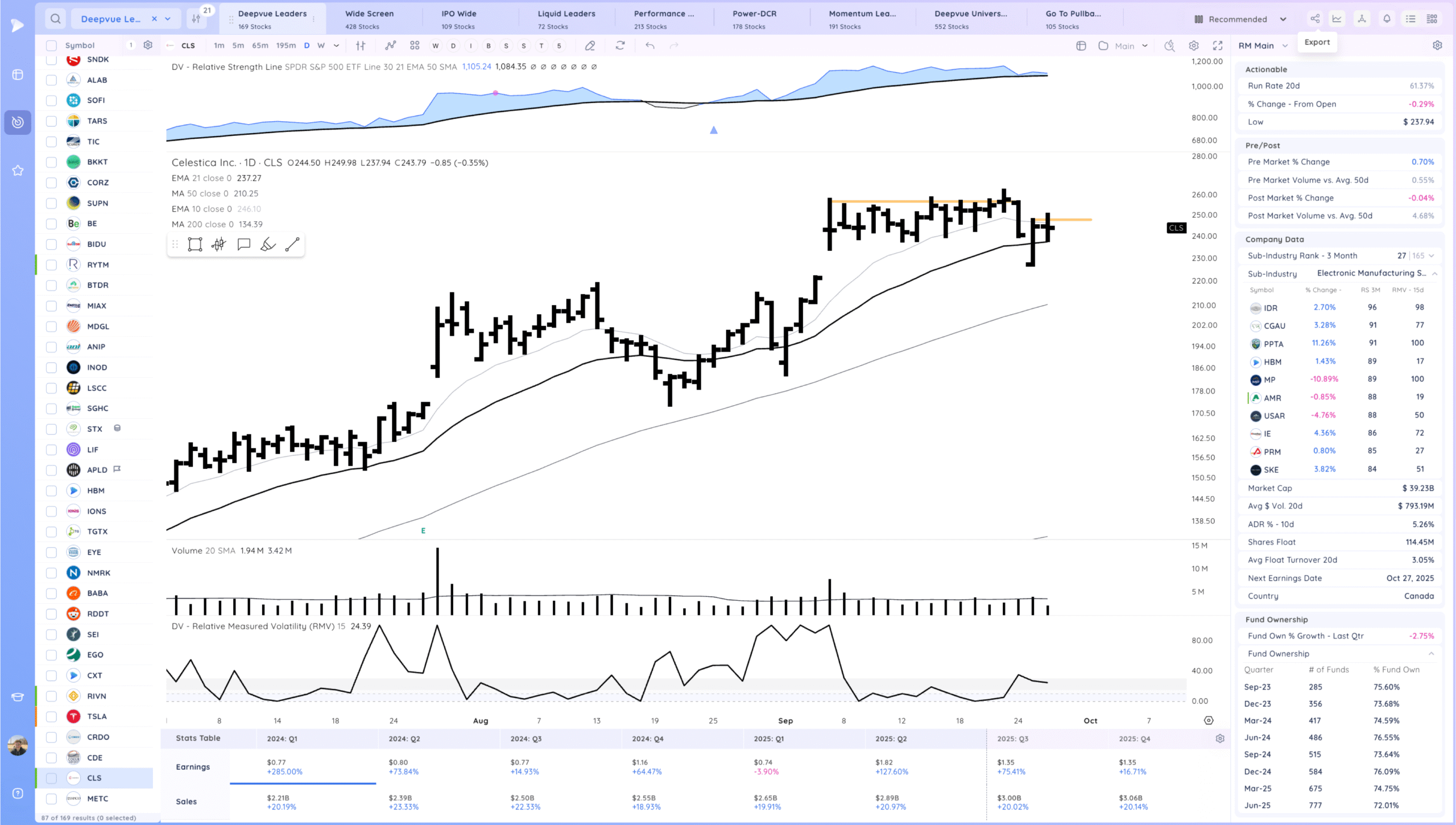This screenshot has height=825, width=1456.
Task: Click the blue triangle marker under RS line
Action: 714,130
